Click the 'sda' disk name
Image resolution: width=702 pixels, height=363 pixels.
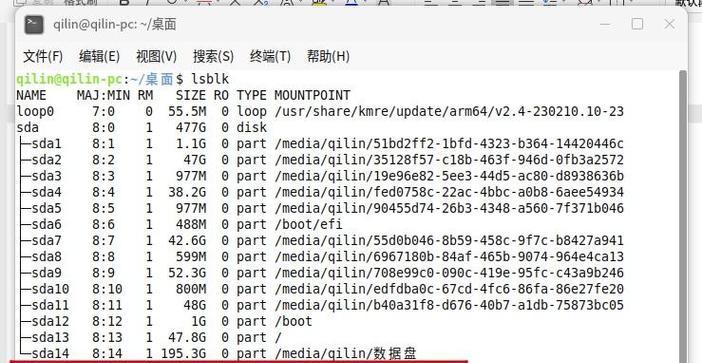tap(28, 128)
